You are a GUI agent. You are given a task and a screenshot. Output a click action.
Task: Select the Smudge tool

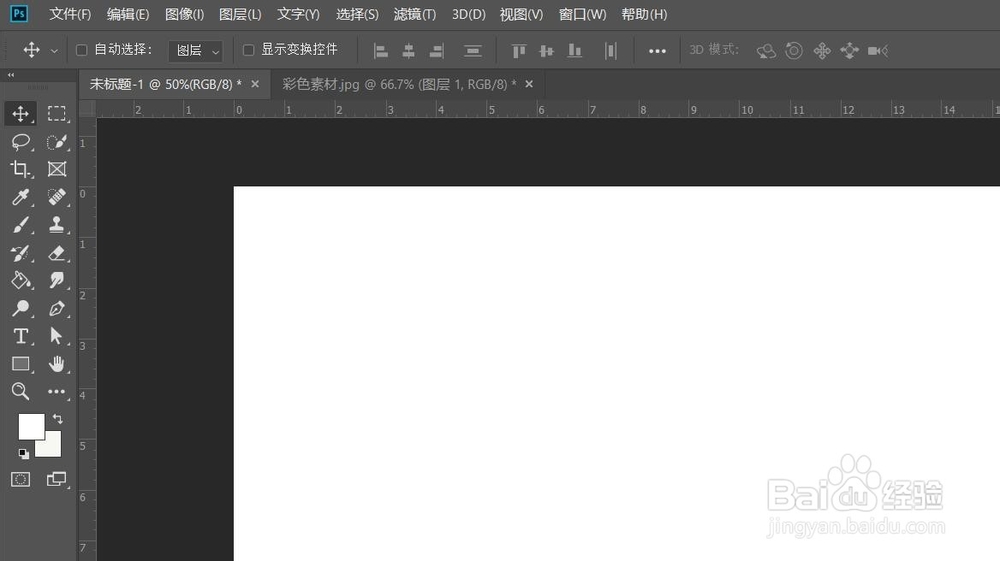[x=57, y=280]
